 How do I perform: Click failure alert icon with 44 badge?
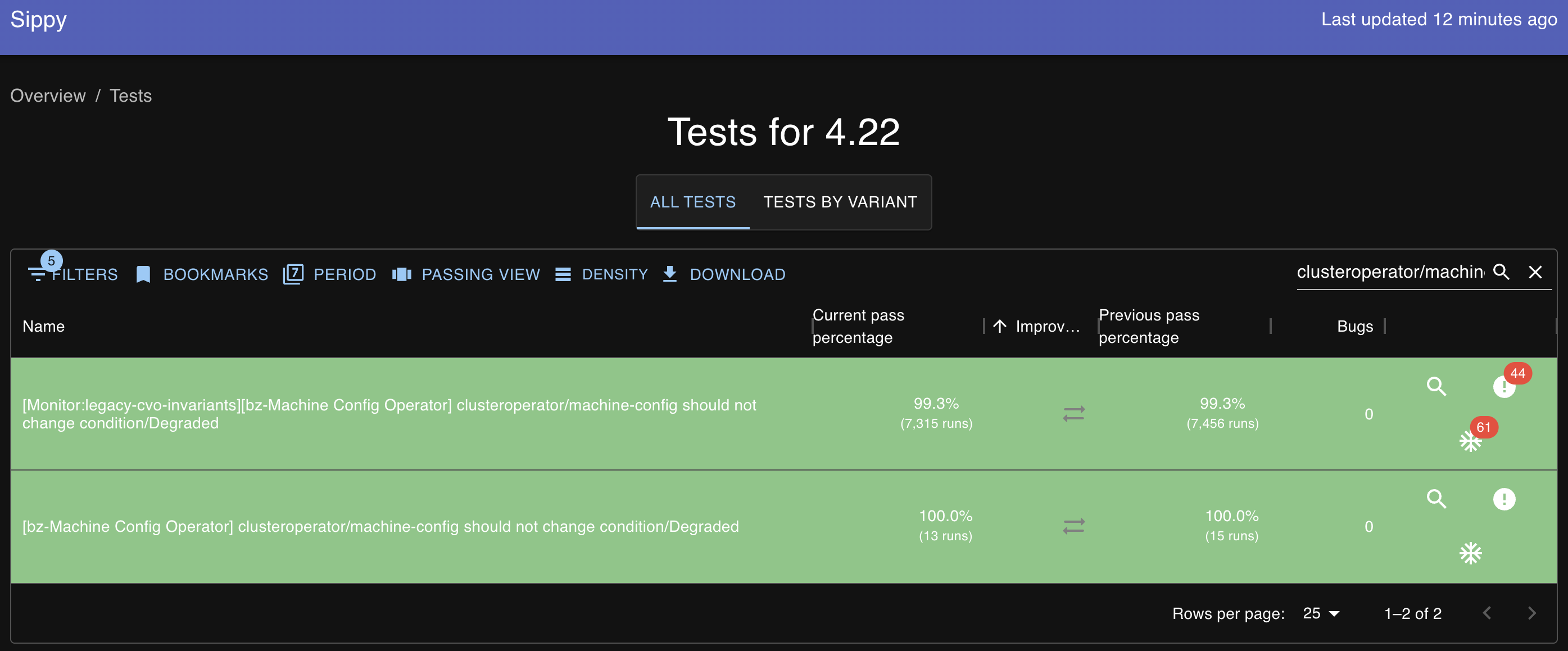click(x=1503, y=386)
